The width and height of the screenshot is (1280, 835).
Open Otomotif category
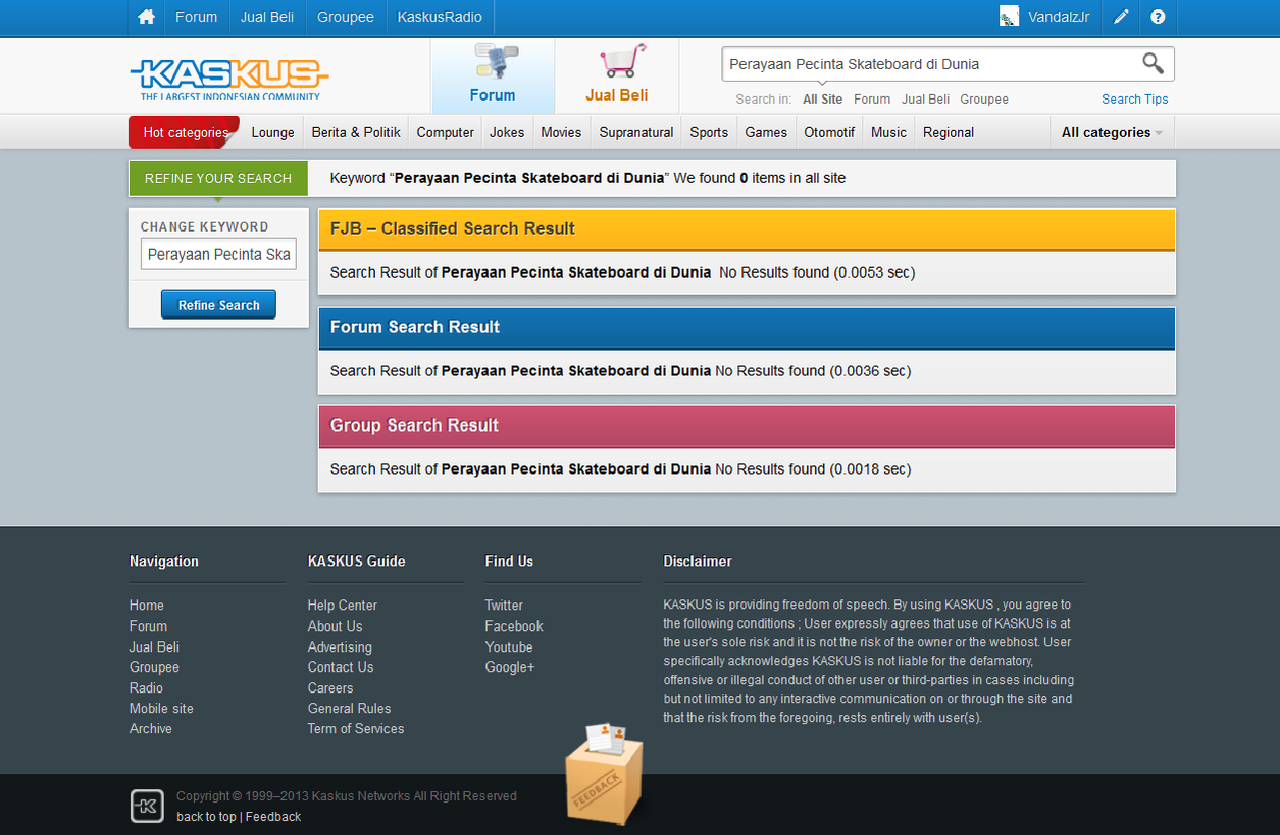click(x=830, y=132)
